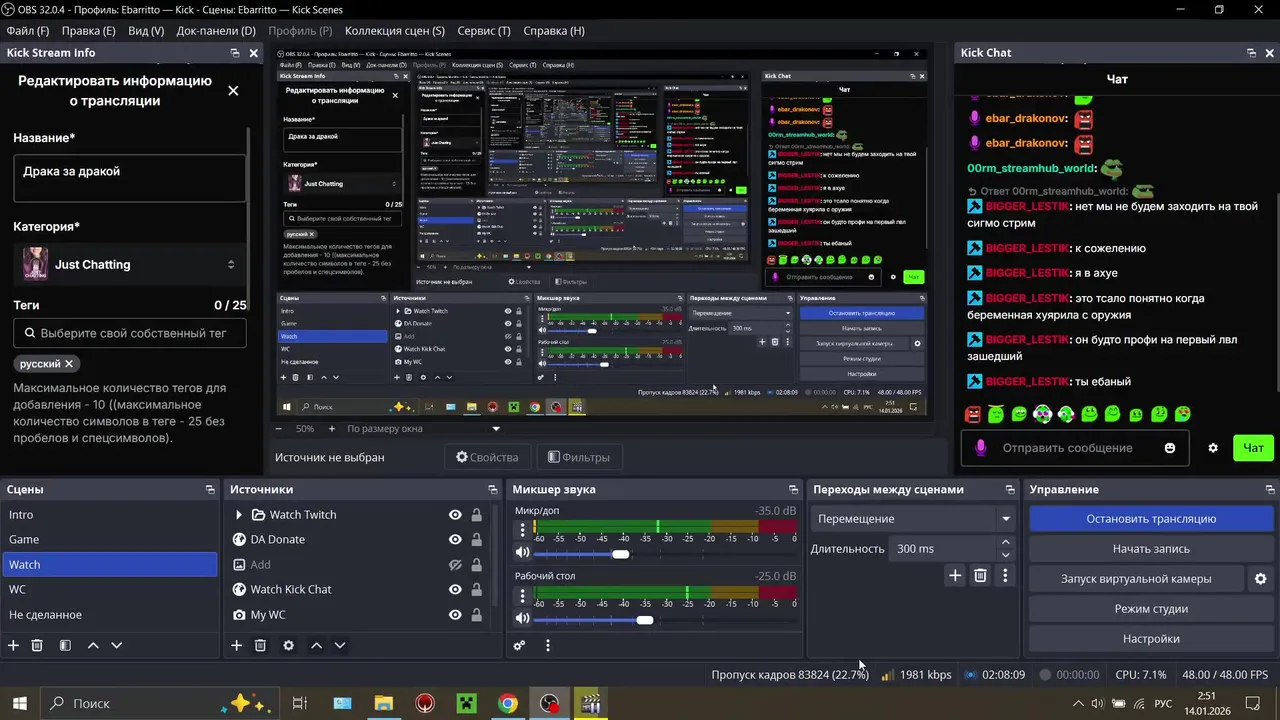Hide the Watch Twitch source

pyautogui.click(x=455, y=514)
